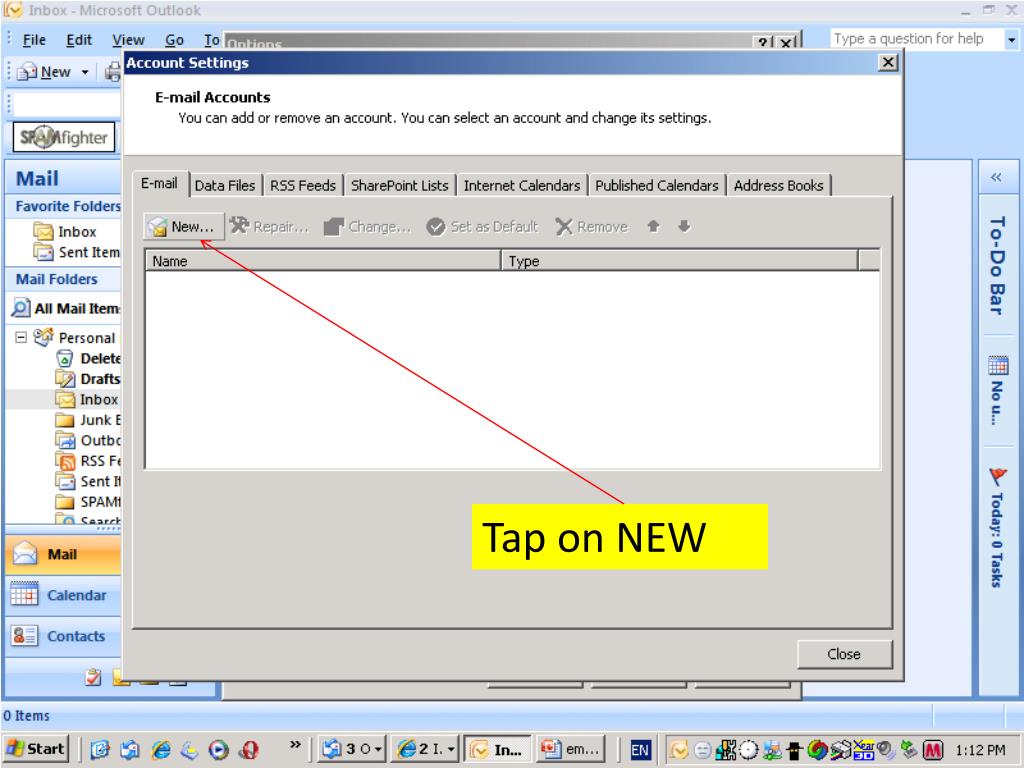1024x768 pixels.
Task: Select Inbox in Personal Folders tree
Action: (x=88, y=399)
